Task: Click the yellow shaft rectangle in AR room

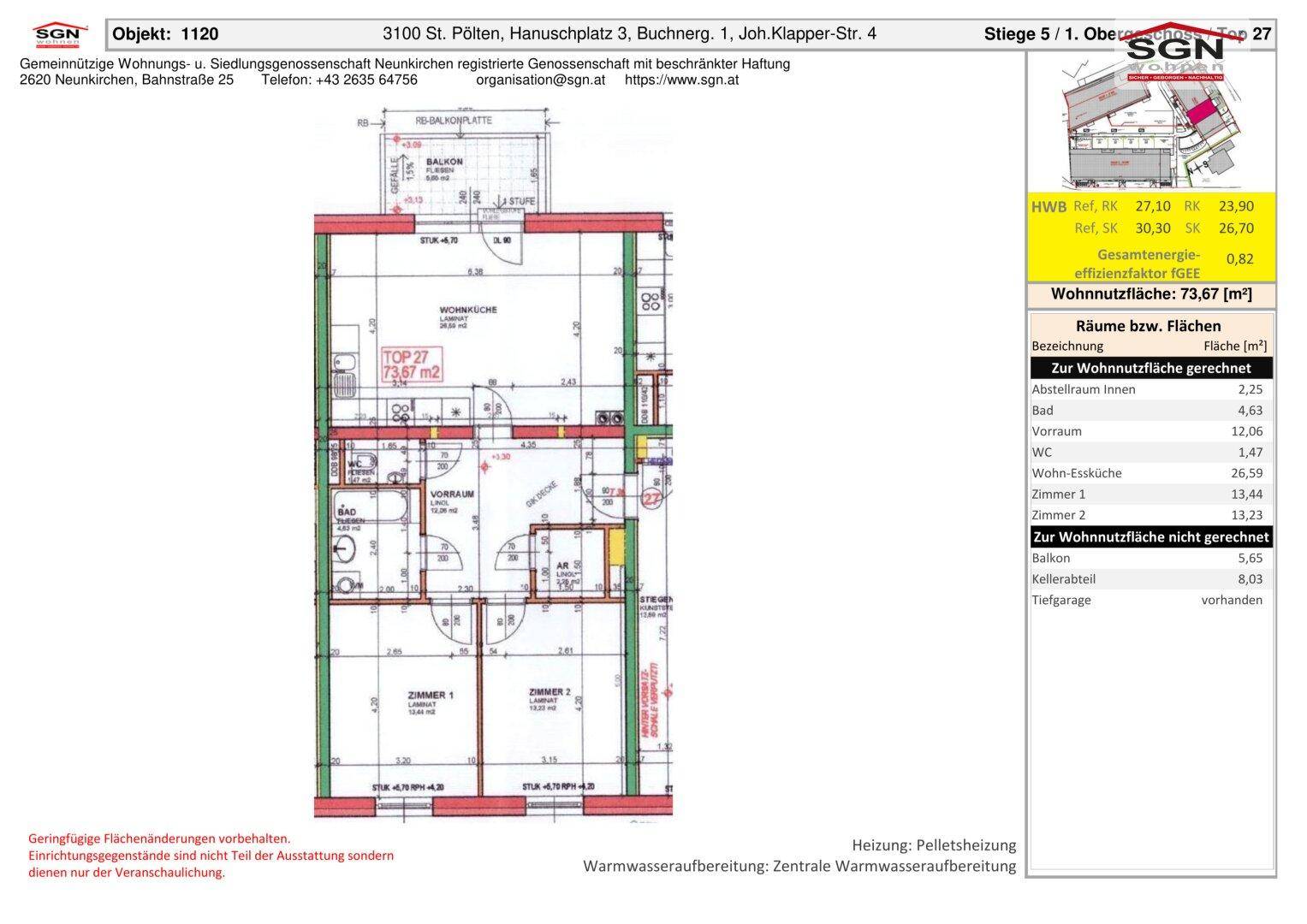Action: [x=614, y=546]
